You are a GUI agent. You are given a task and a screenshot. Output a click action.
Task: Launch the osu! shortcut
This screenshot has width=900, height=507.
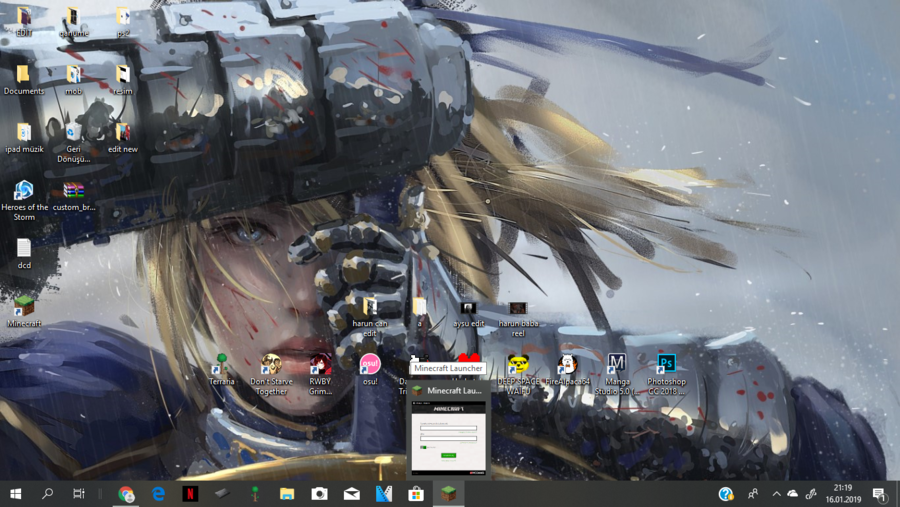point(370,370)
